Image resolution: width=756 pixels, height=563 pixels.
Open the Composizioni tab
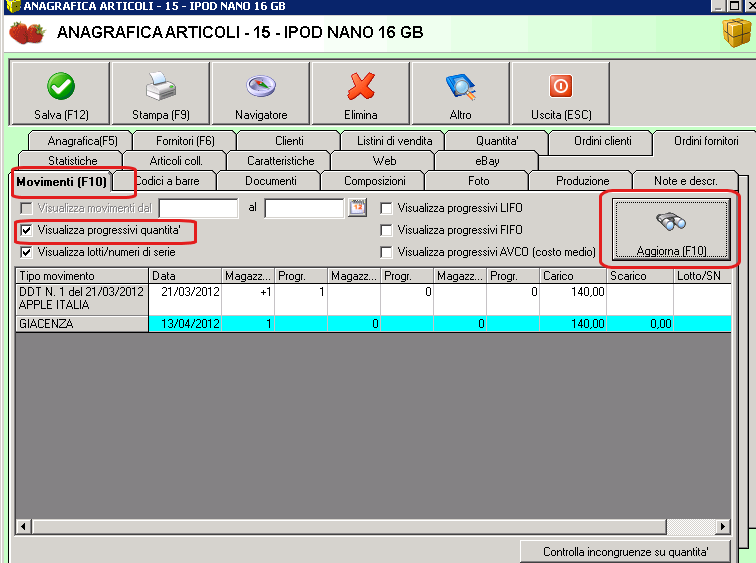pyautogui.click(x=375, y=181)
